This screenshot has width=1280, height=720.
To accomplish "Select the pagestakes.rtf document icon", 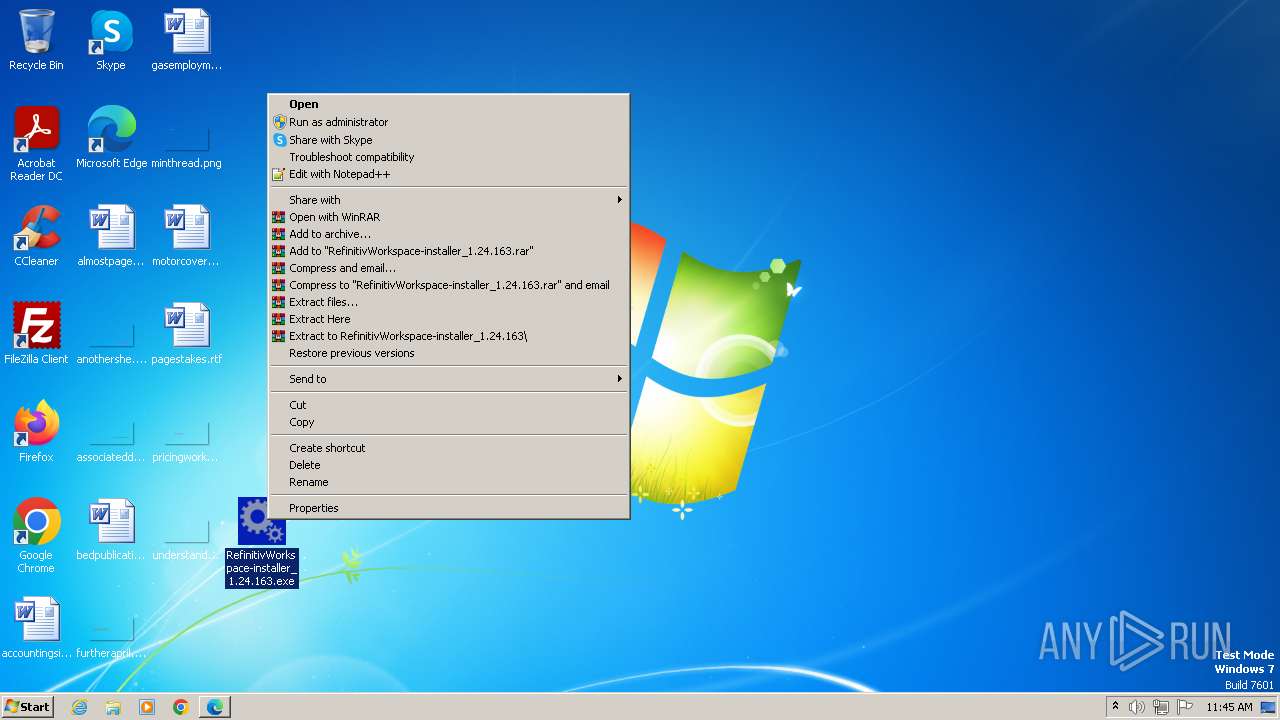I will (186, 333).
